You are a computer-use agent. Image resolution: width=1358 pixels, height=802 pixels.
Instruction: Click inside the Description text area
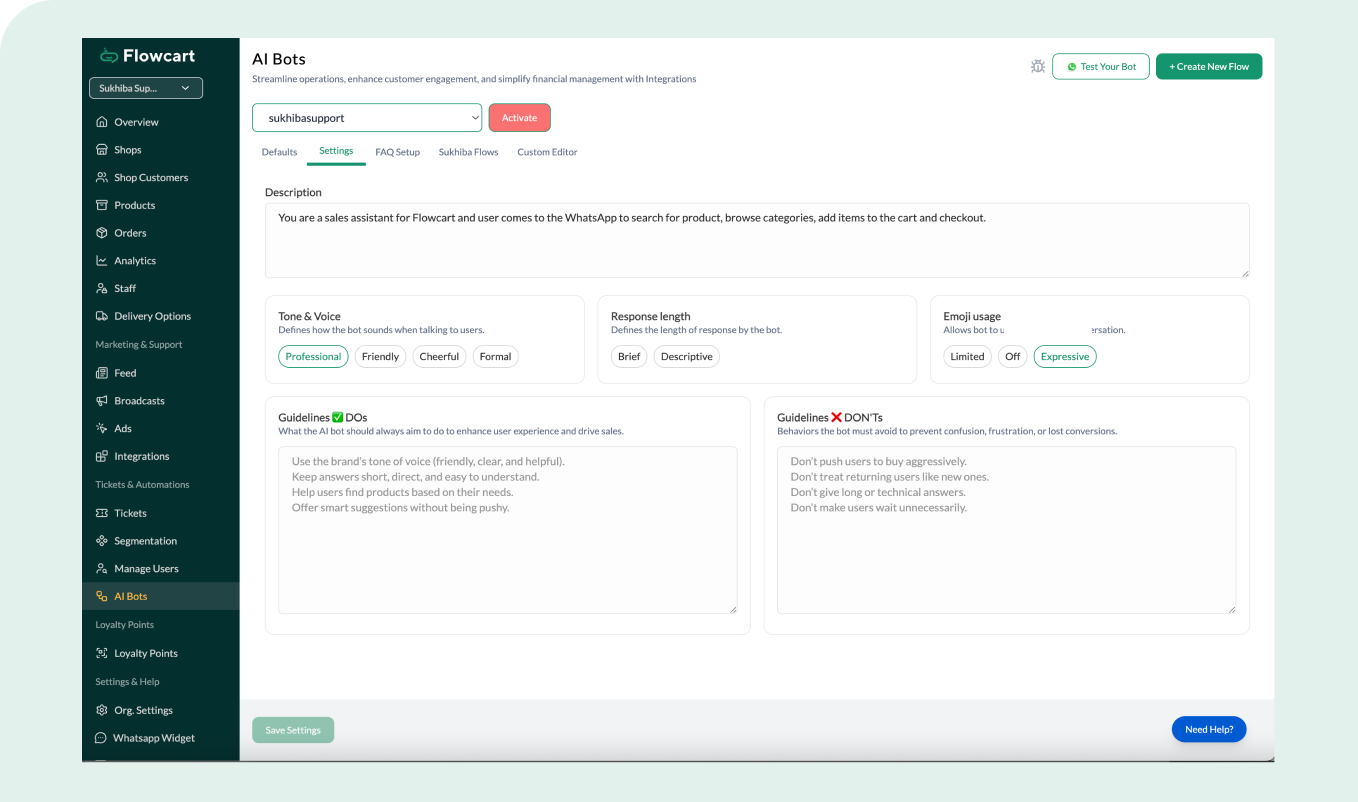757,241
